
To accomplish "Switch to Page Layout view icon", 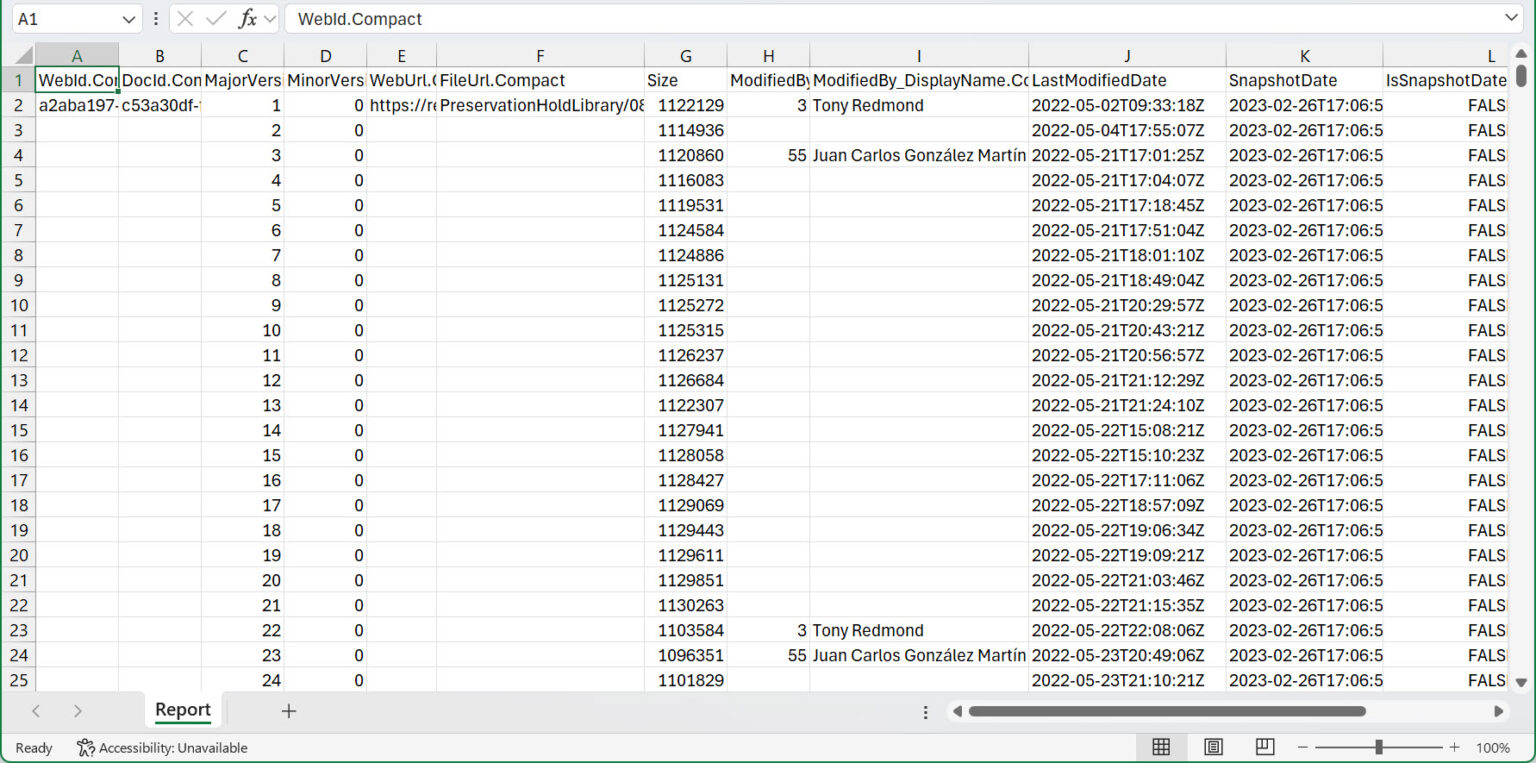I will click(1213, 747).
